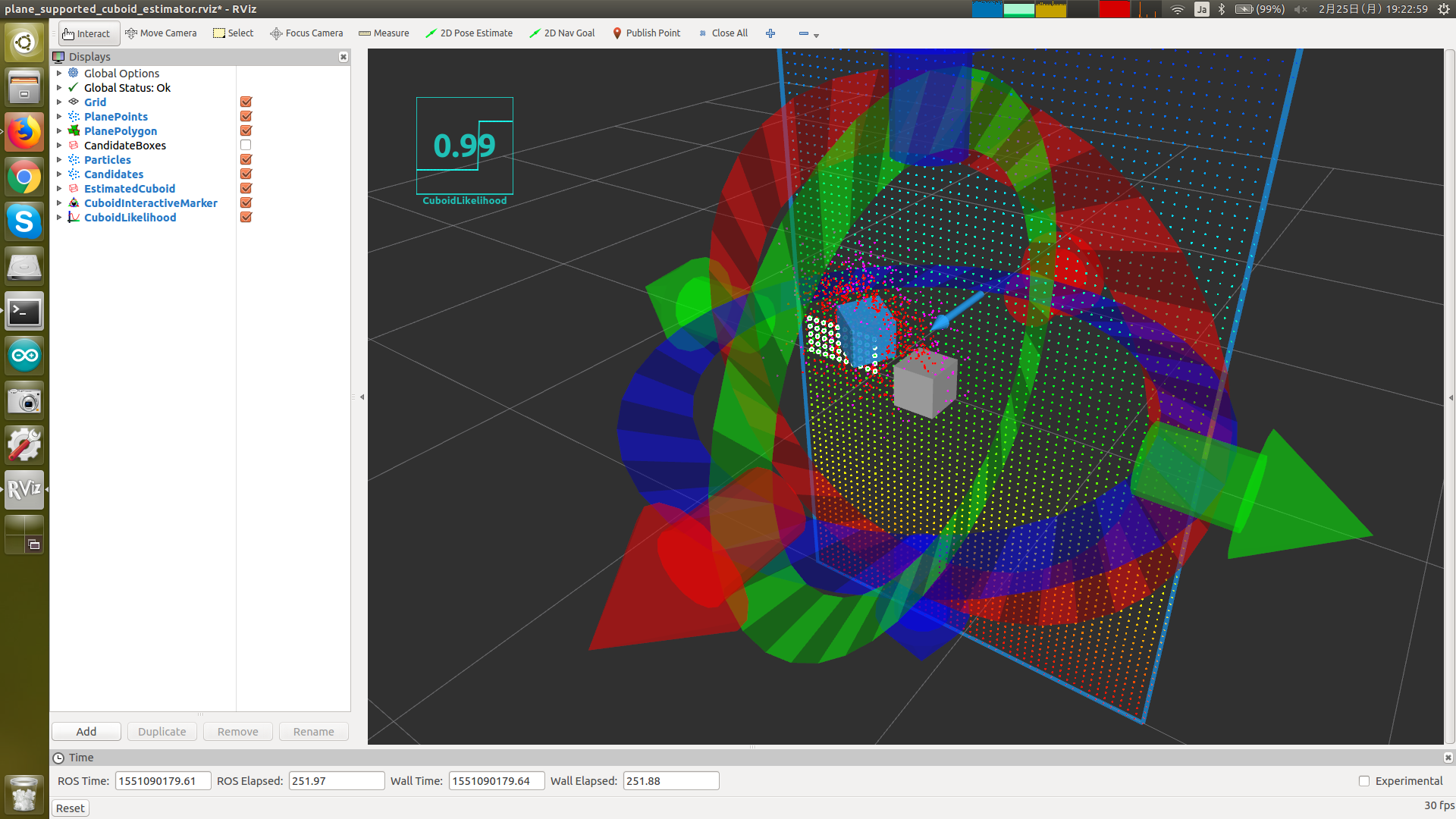Click the Close All toolbar tool
Screen dimensions: 1456x819
[723, 33]
